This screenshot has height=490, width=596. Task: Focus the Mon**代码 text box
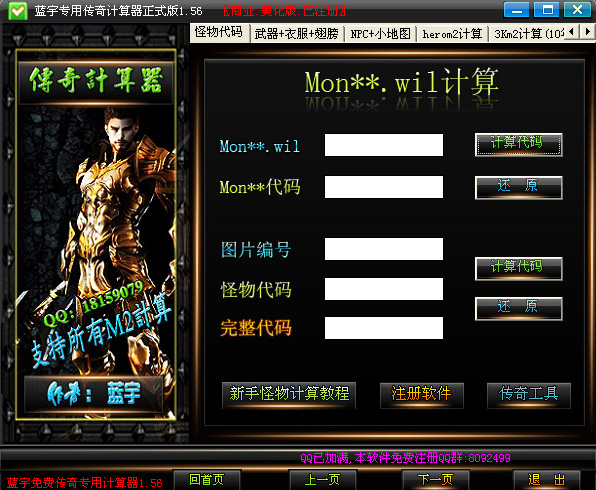(384, 187)
